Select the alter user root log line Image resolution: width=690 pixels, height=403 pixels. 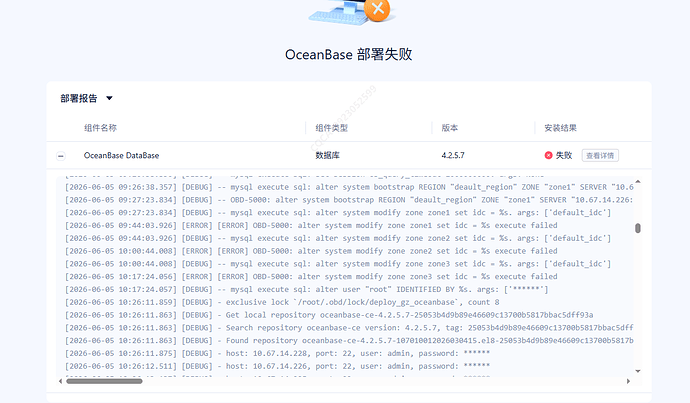tap(307, 289)
